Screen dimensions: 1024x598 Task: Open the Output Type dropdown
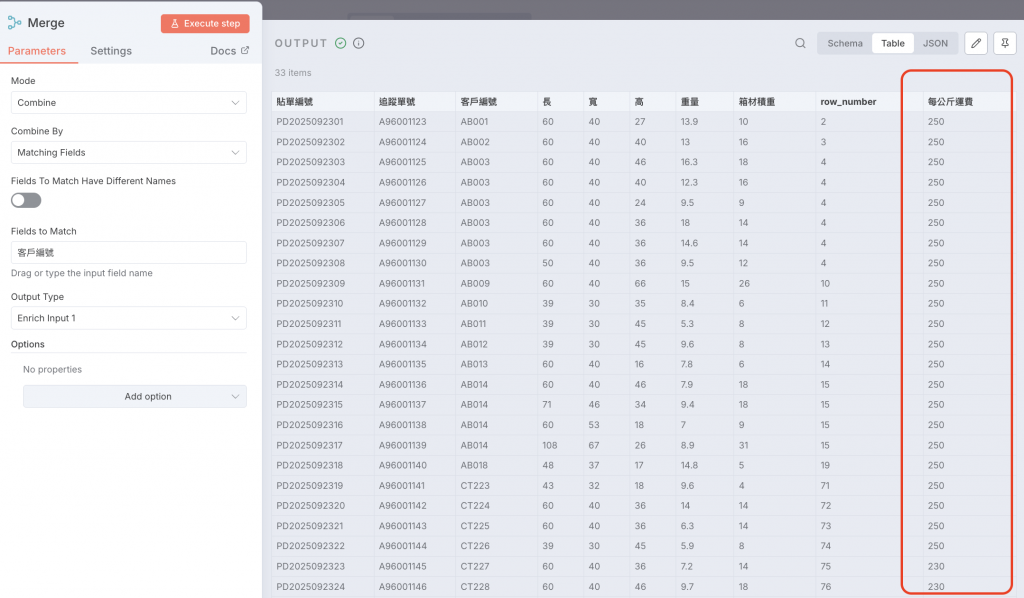129,318
